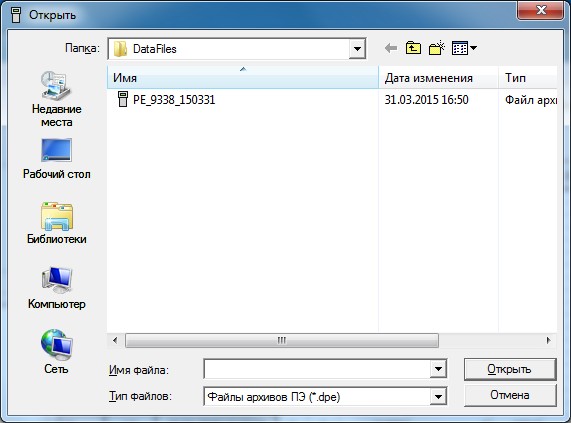571x423 pixels.
Task: Open the Тип файлов dropdown list
Action: pos(438,396)
